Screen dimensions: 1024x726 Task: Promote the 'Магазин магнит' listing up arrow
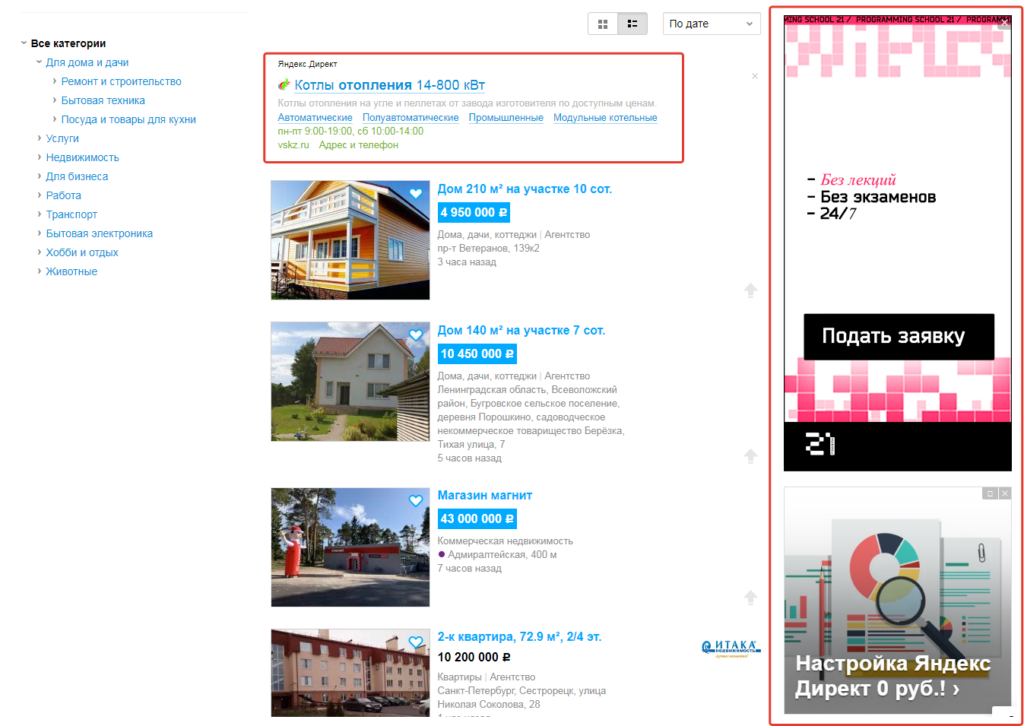(x=751, y=597)
